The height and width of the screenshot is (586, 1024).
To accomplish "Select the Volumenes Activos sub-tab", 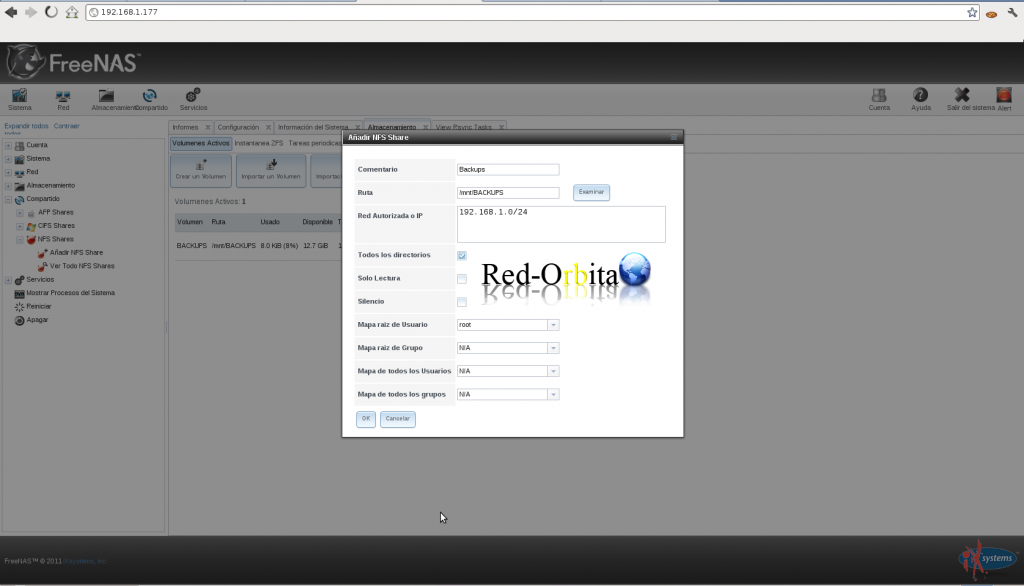I will pyautogui.click(x=200, y=143).
